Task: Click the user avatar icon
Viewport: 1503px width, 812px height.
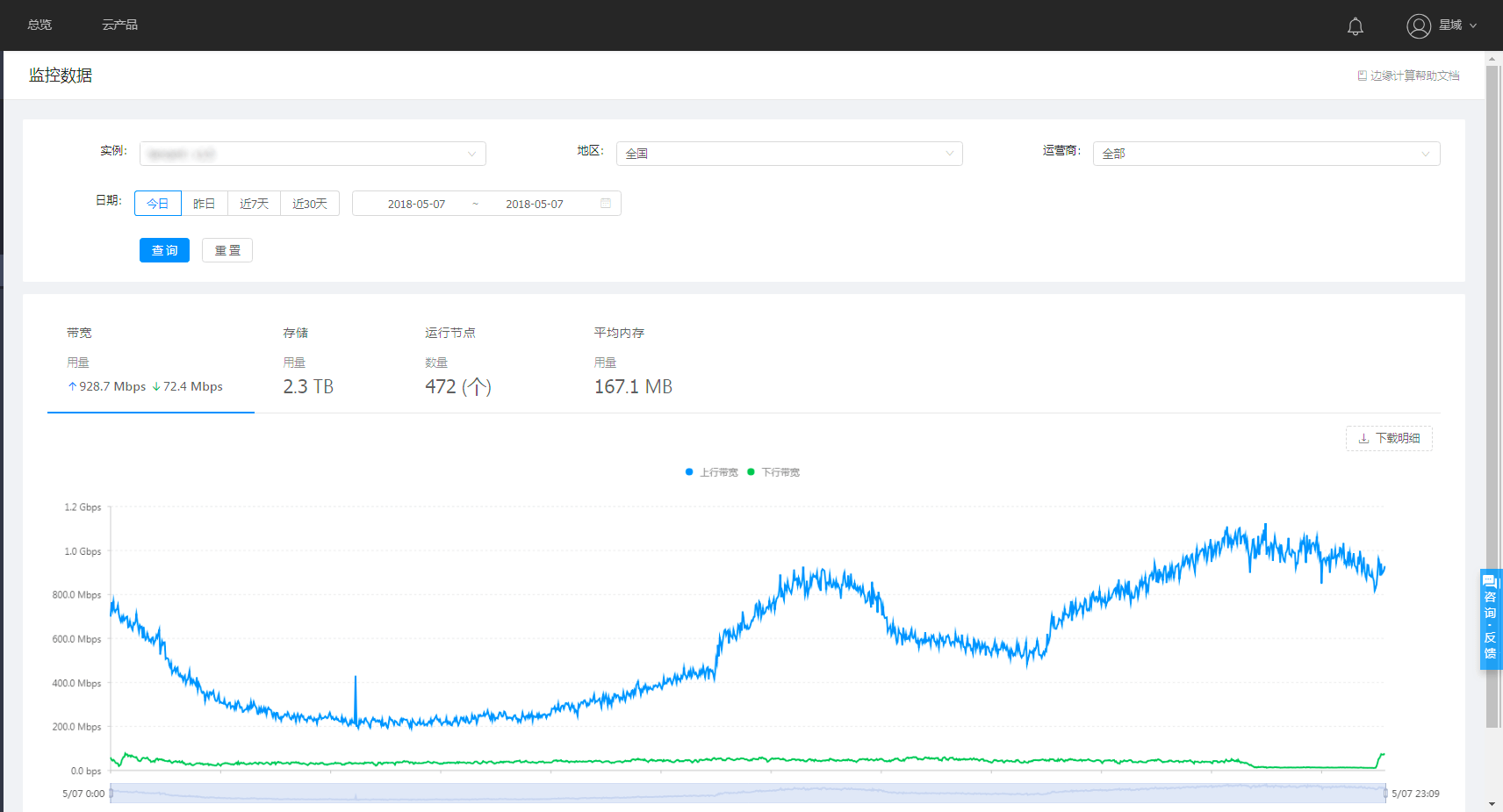Action: (x=1418, y=26)
